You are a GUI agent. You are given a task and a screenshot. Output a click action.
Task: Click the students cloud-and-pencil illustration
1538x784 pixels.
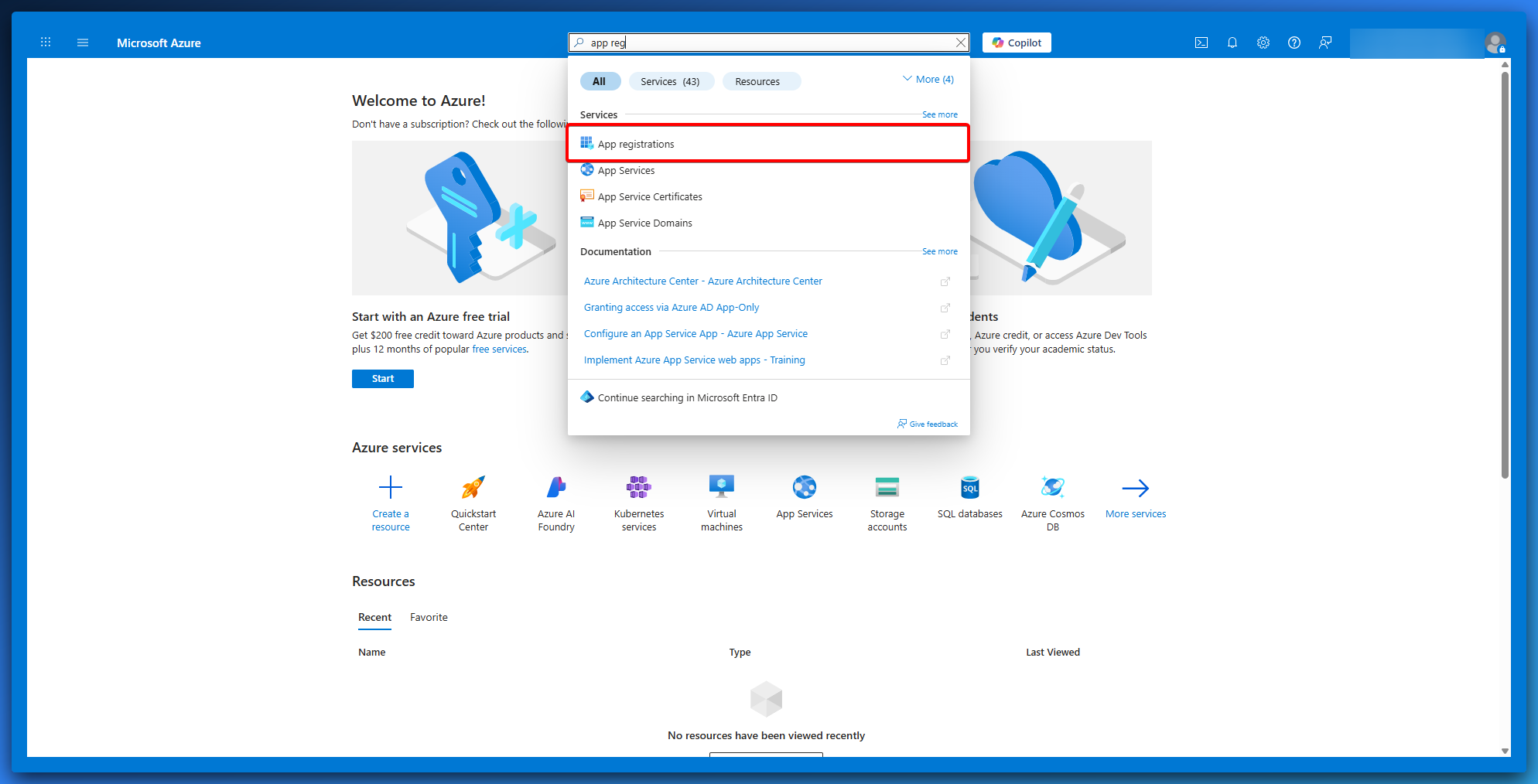(x=1061, y=217)
